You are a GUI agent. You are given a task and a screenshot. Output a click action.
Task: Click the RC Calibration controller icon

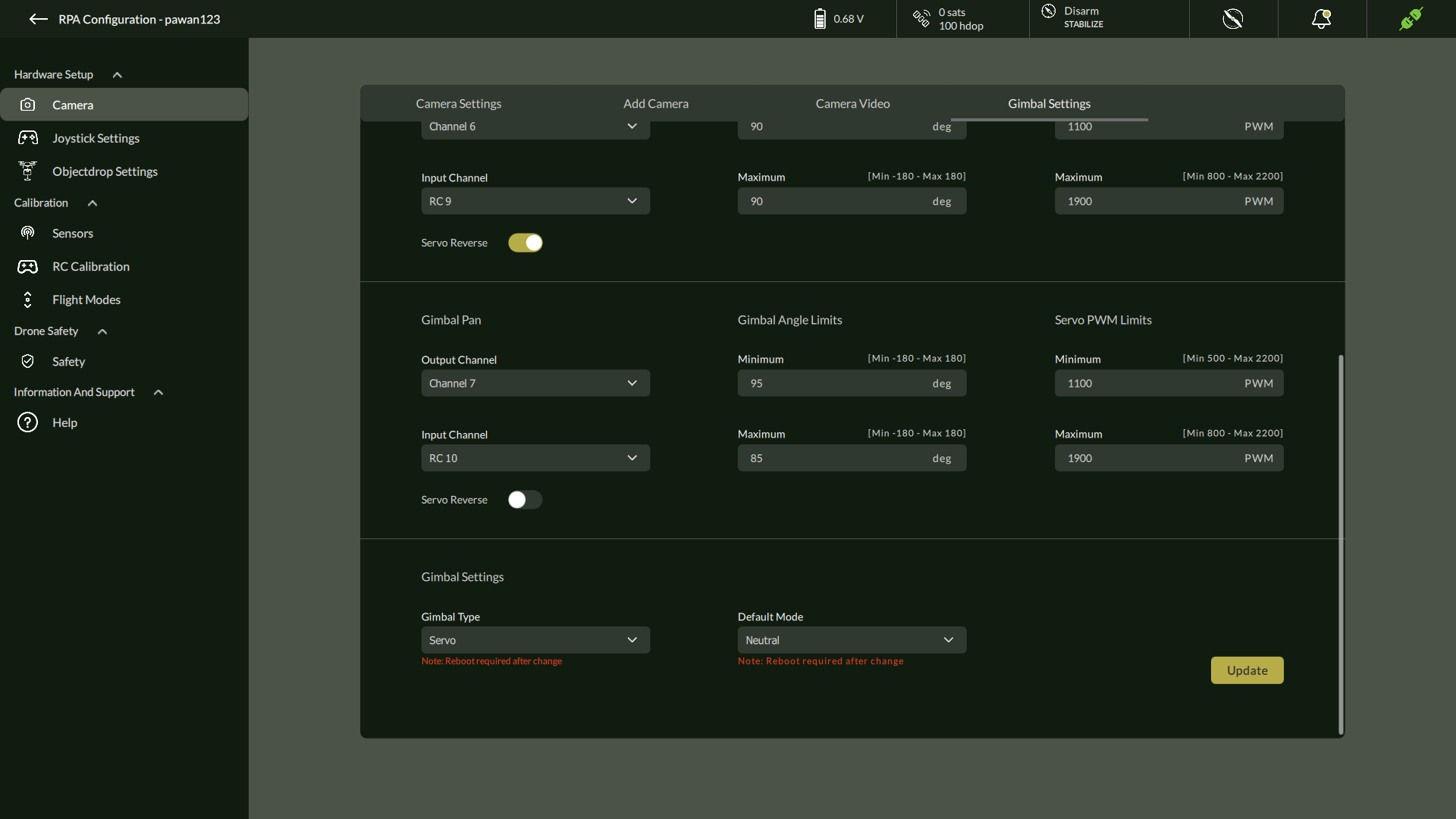(x=27, y=266)
